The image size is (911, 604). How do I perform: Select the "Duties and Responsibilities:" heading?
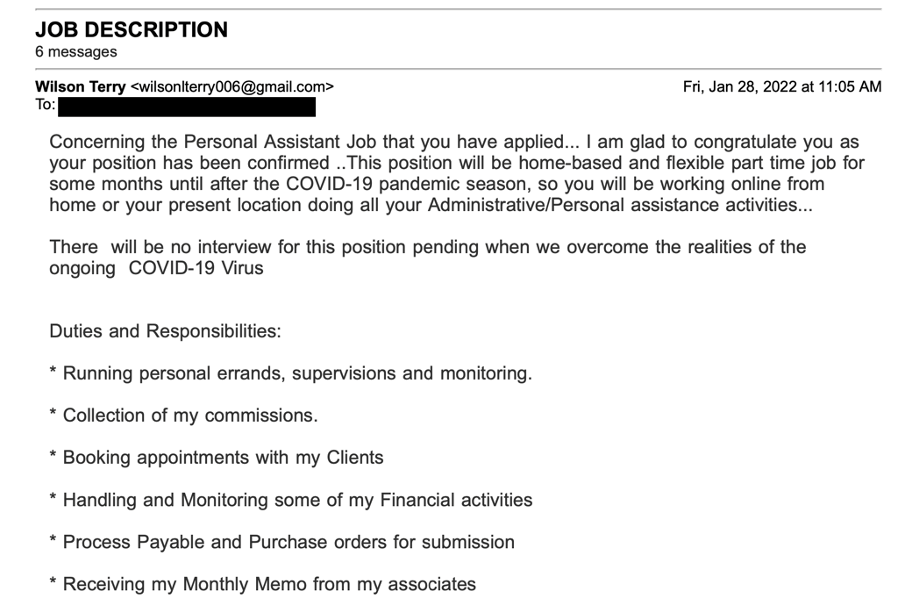165,331
